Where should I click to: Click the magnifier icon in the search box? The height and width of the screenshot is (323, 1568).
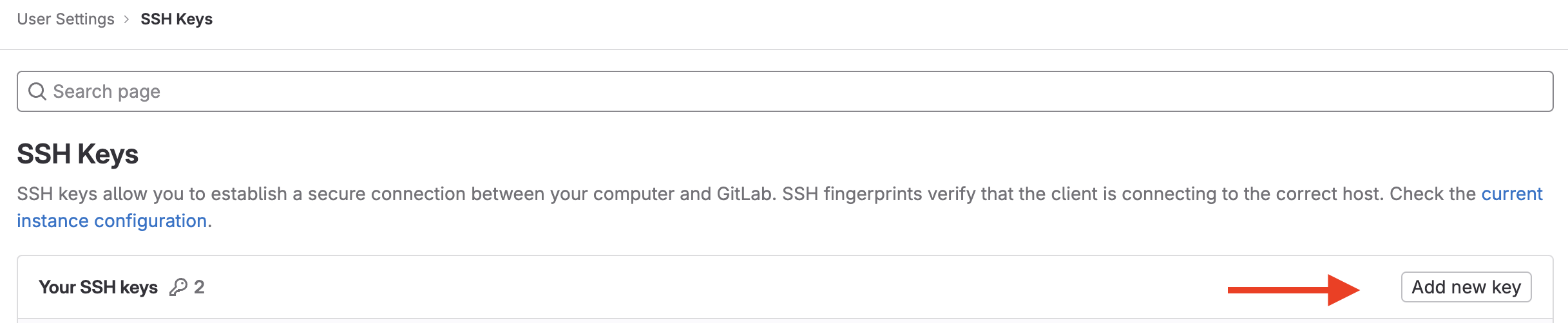(37, 91)
